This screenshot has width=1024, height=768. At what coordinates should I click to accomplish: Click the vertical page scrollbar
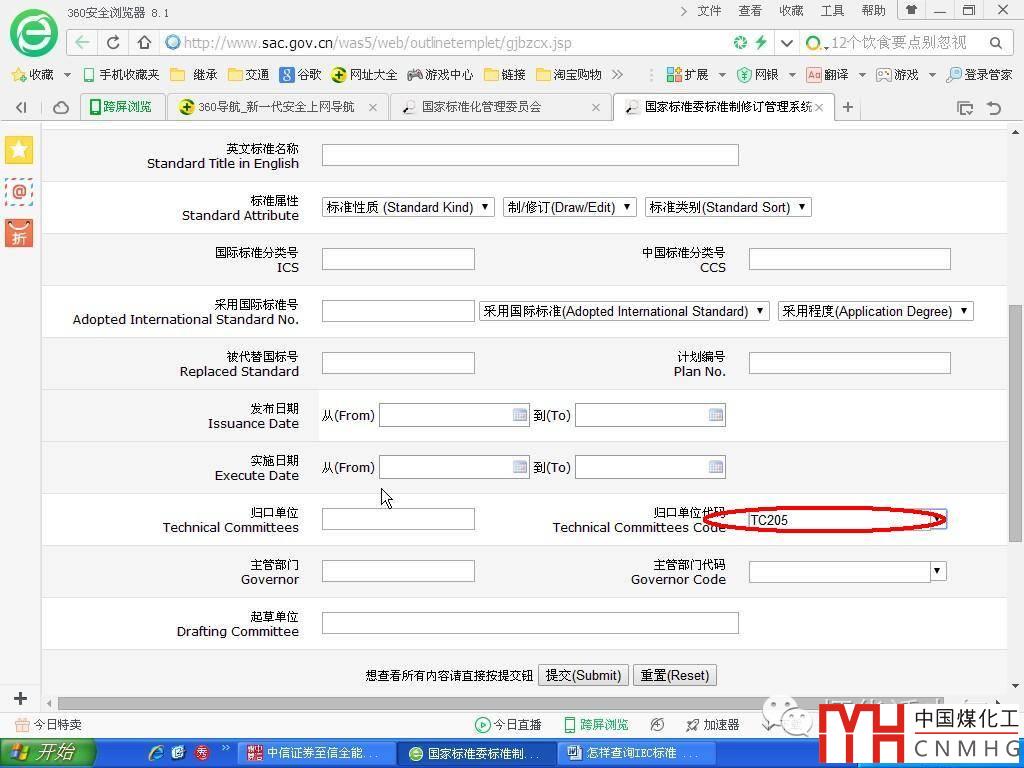[1016, 420]
